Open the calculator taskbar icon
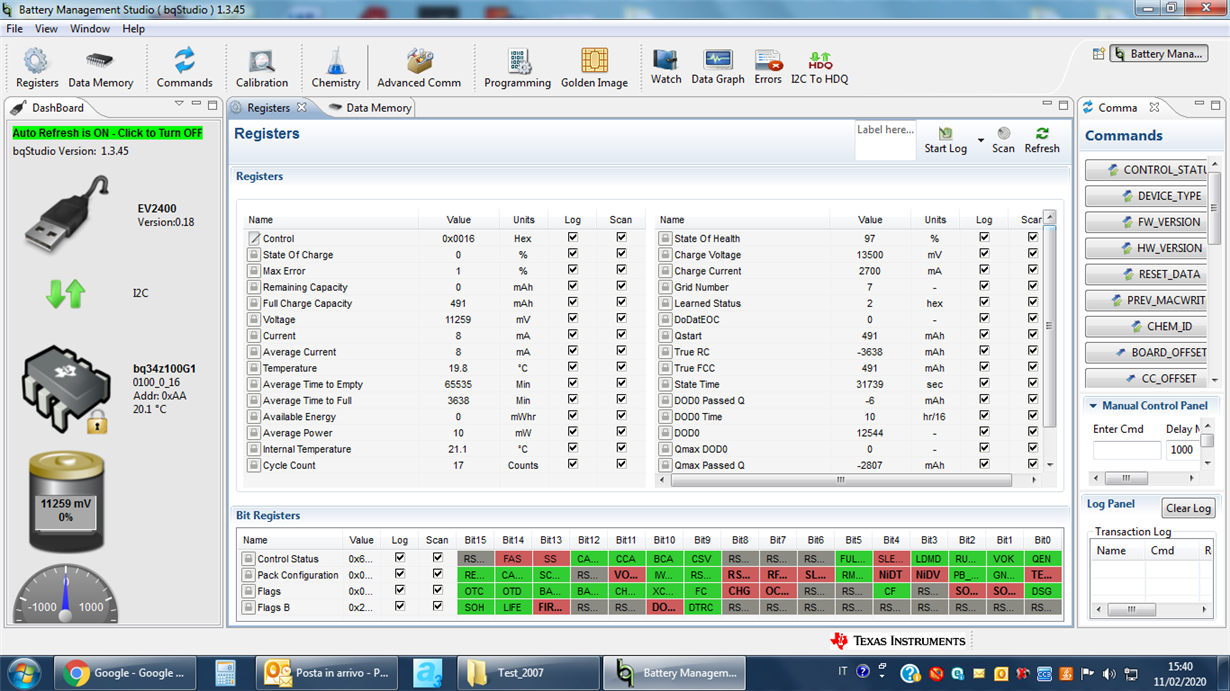Screen dimensions: 1230x691 [x=225, y=673]
